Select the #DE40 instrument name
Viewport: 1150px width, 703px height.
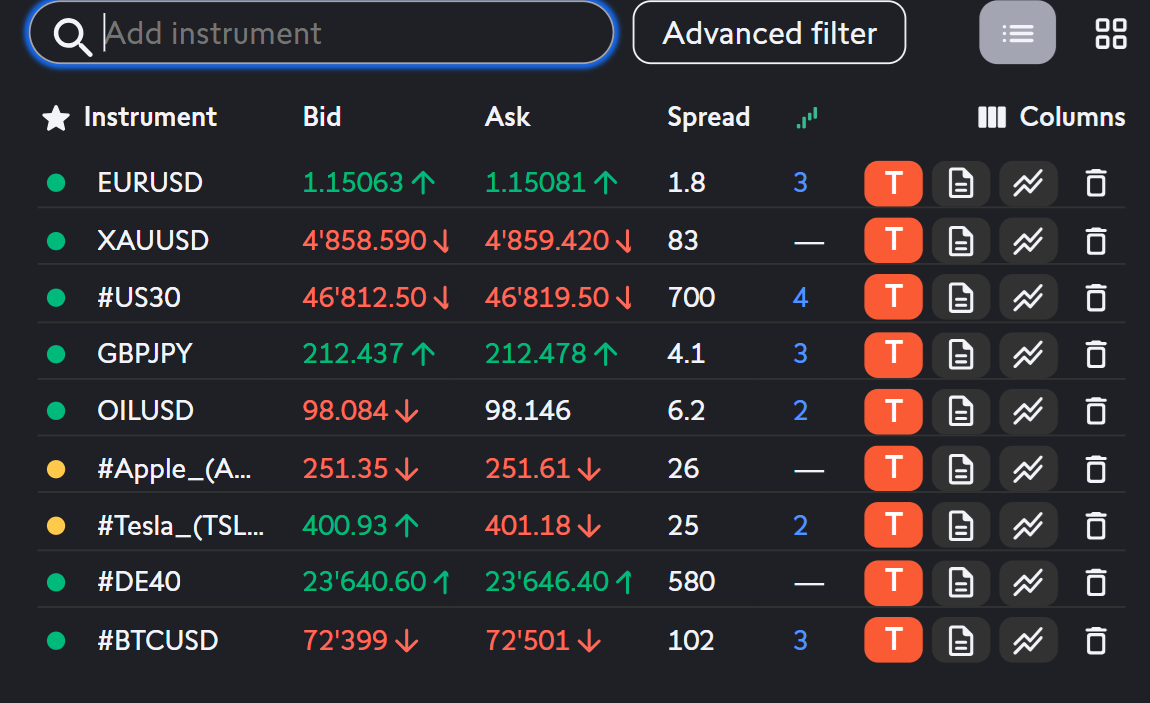139,582
